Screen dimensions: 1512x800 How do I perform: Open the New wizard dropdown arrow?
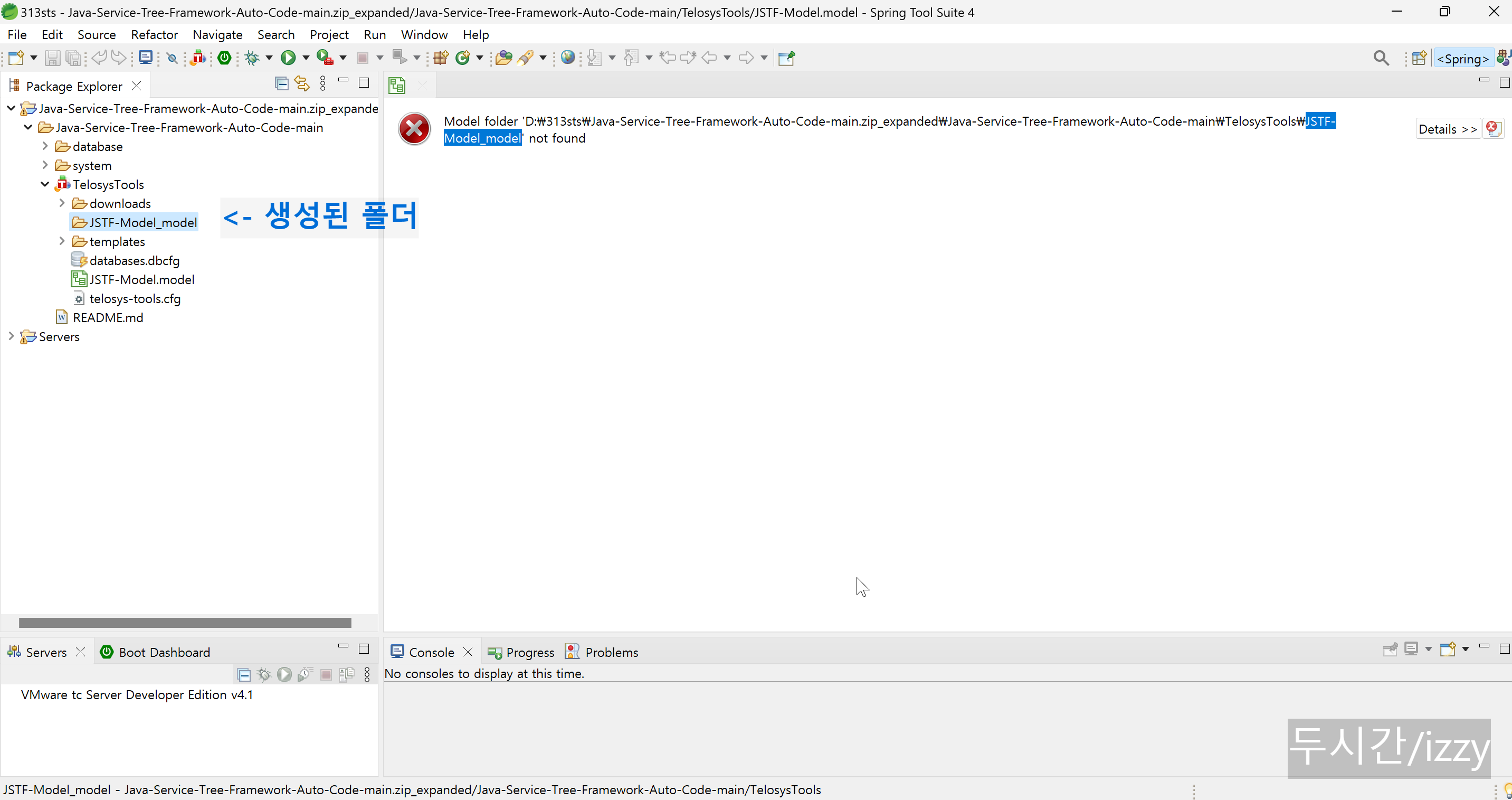[x=33, y=58]
